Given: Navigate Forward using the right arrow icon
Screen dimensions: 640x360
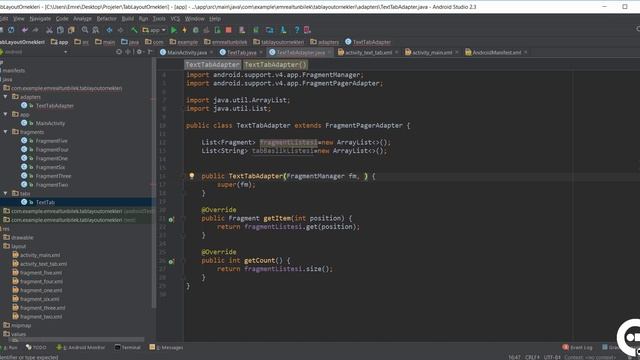Looking at the screenshot, I should (120, 30).
